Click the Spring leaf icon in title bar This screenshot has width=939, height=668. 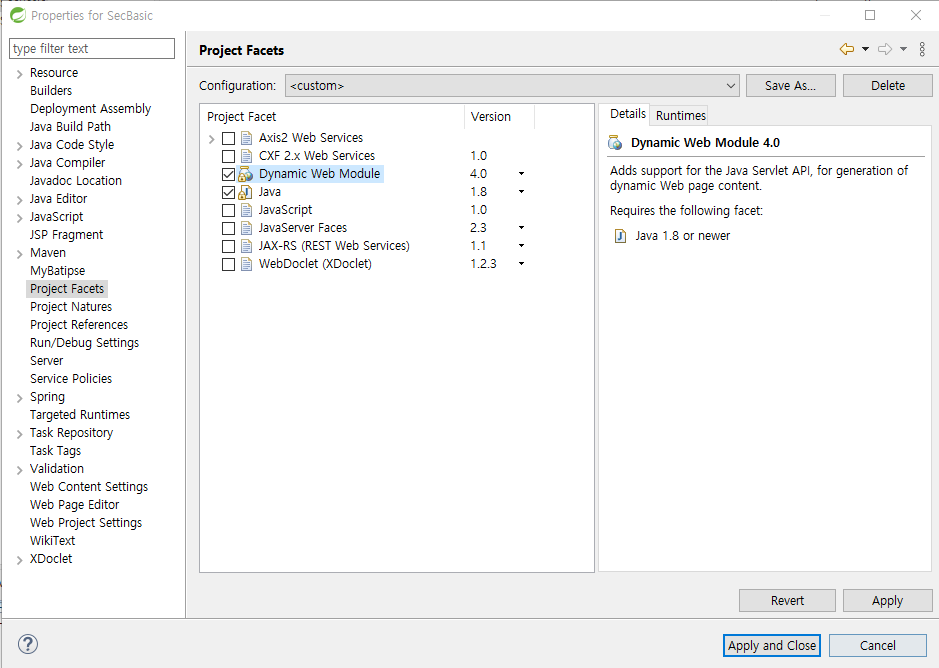tap(17, 15)
